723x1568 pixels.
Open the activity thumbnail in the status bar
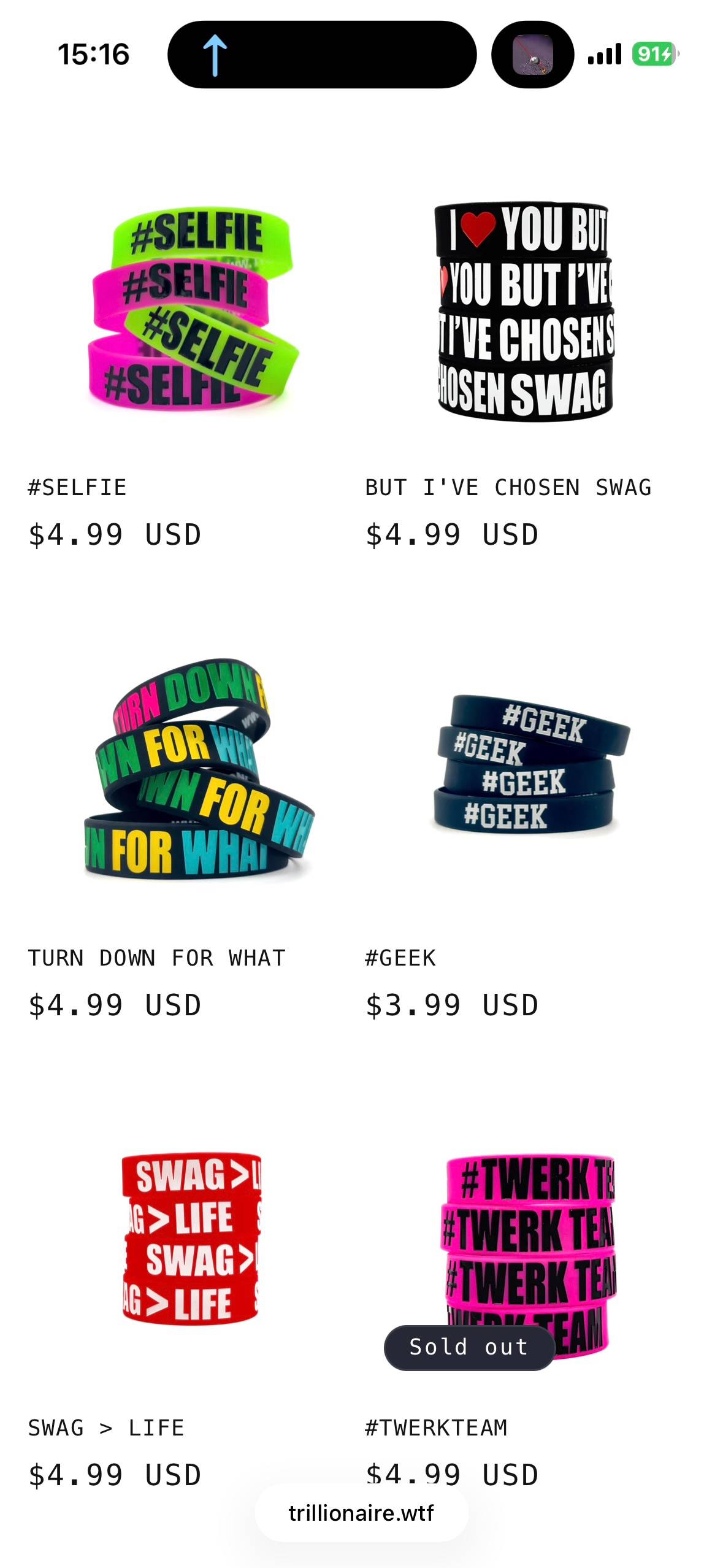tap(532, 55)
